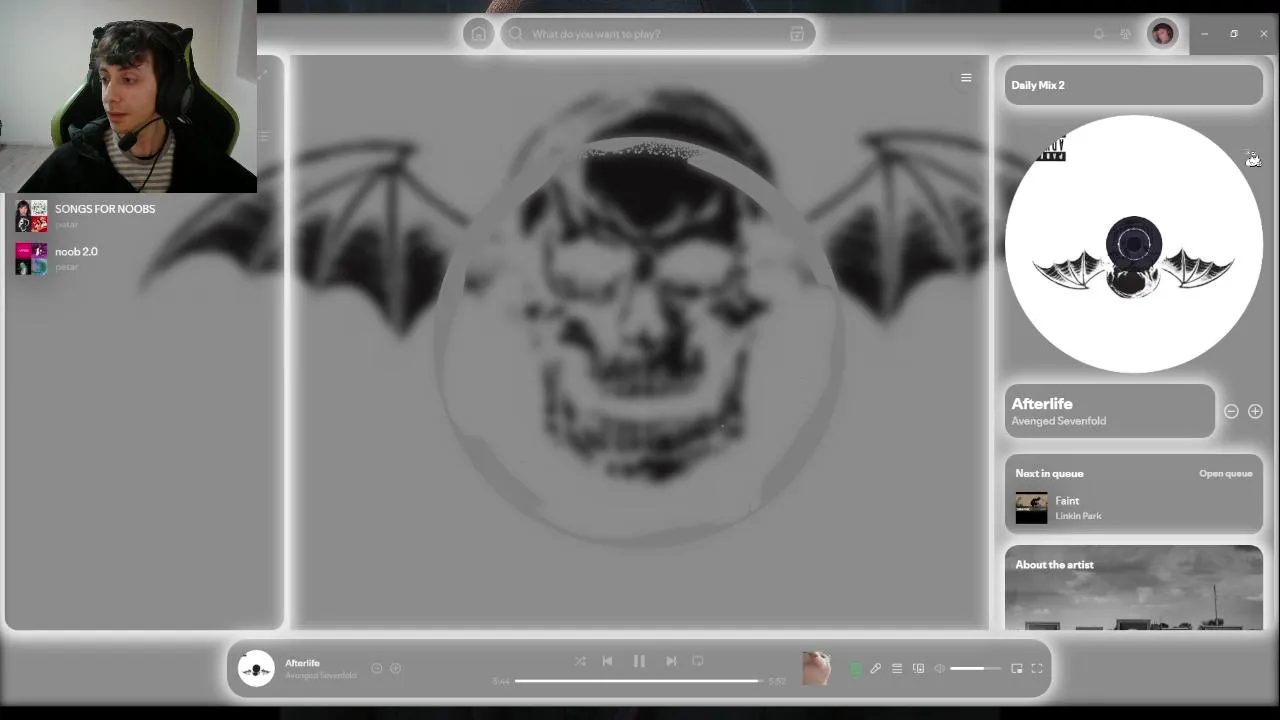Click minus icon beside Afterlife in right panel
Screen dimensions: 1280x720
1231,411
